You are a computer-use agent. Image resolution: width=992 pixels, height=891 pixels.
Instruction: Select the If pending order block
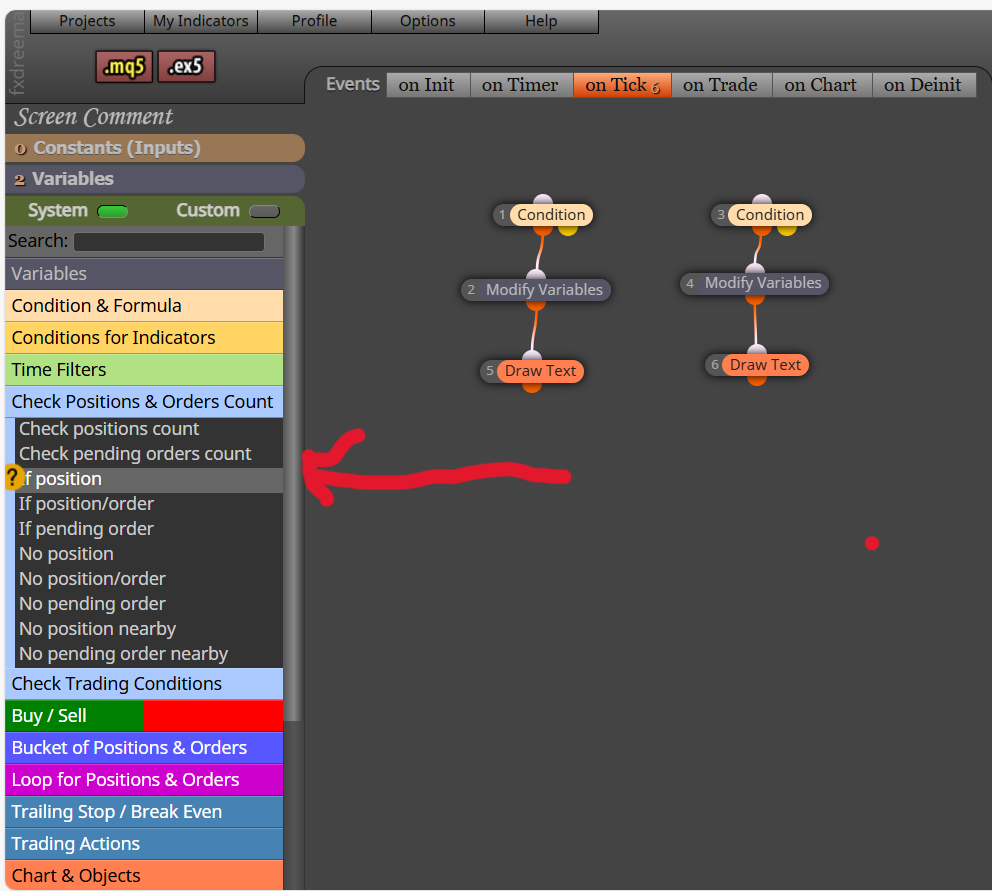coord(149,529)
